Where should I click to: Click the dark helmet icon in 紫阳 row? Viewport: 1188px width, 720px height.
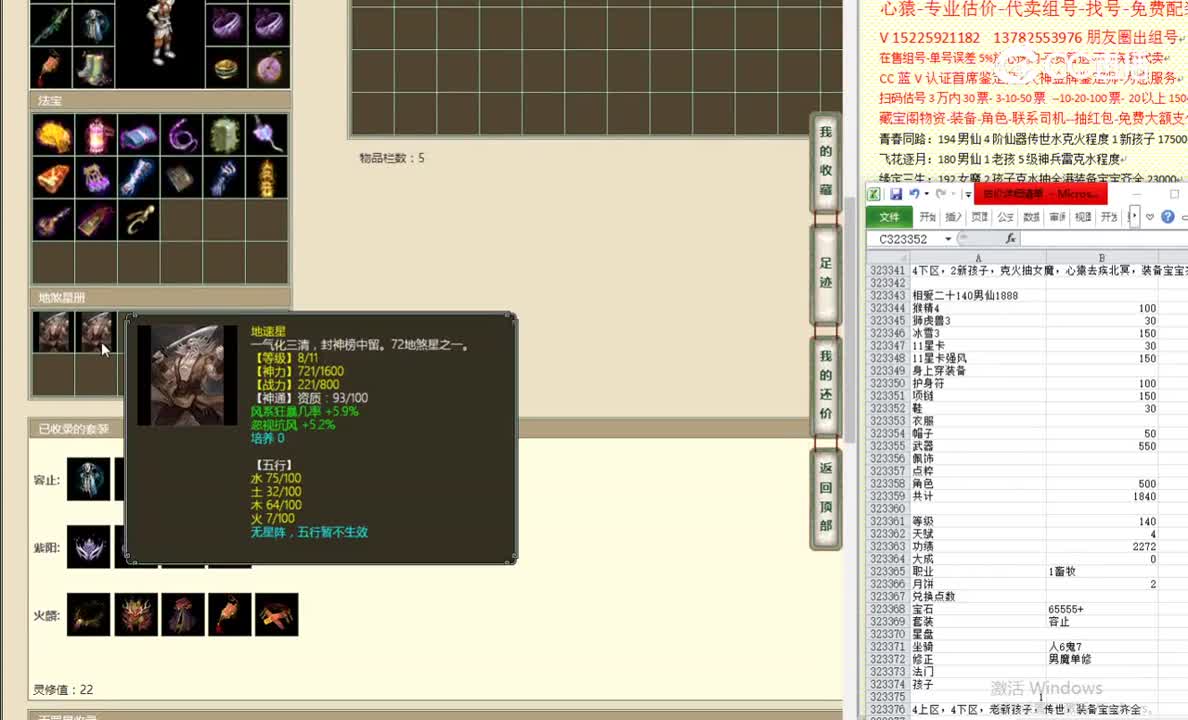tap(89, 547)
